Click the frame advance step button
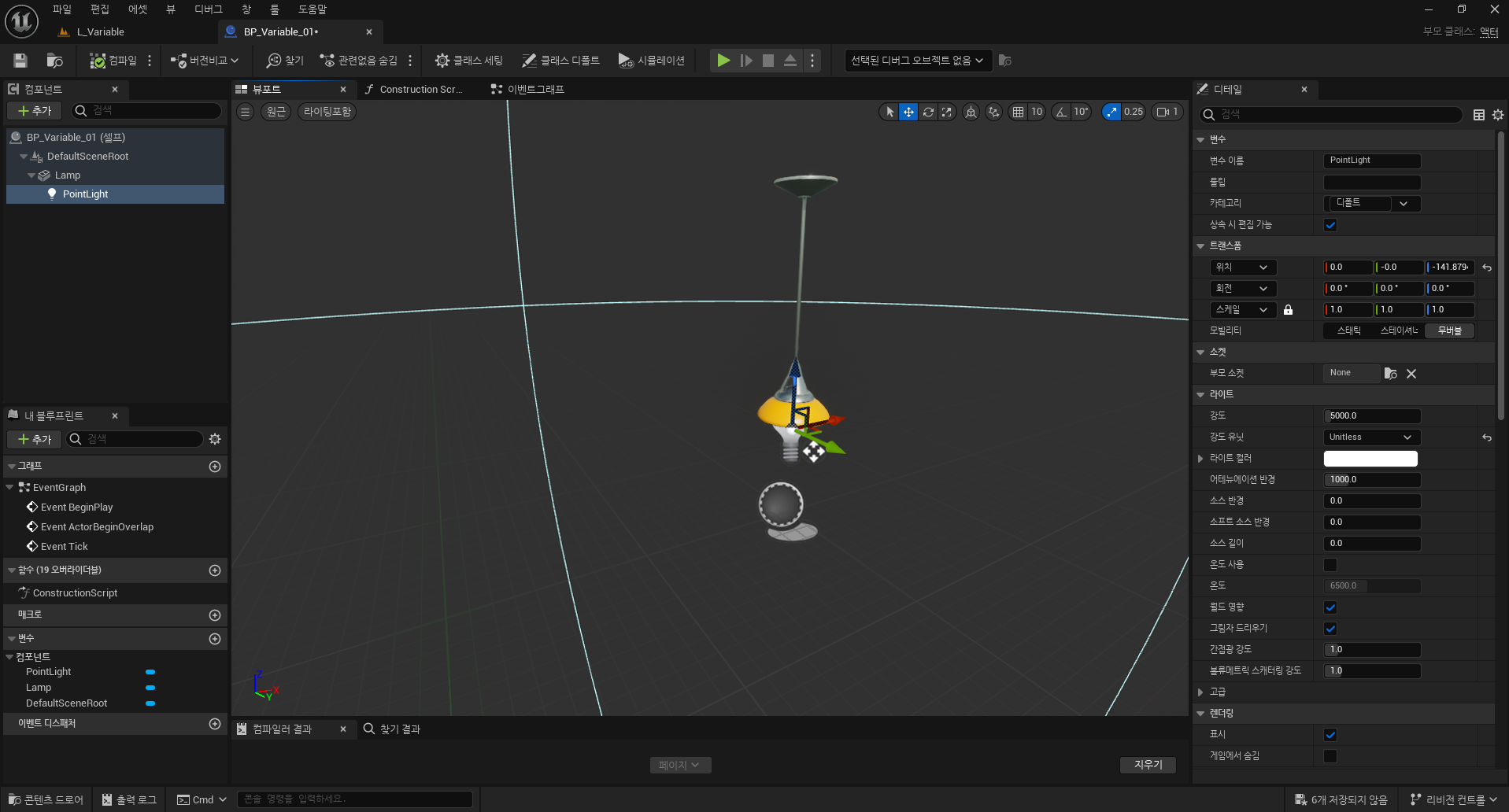 746,61
